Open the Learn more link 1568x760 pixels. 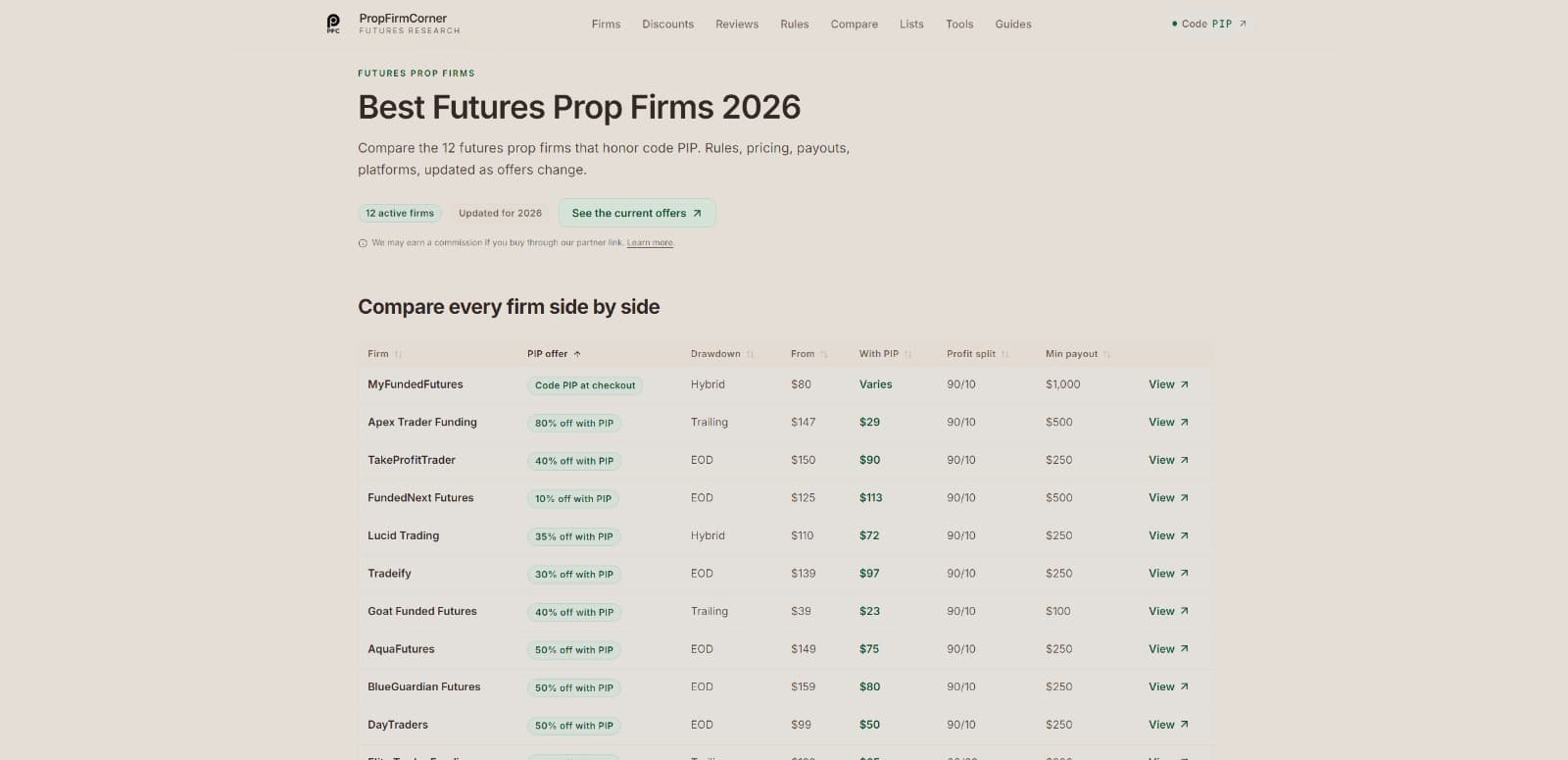[x=650, y=242]
